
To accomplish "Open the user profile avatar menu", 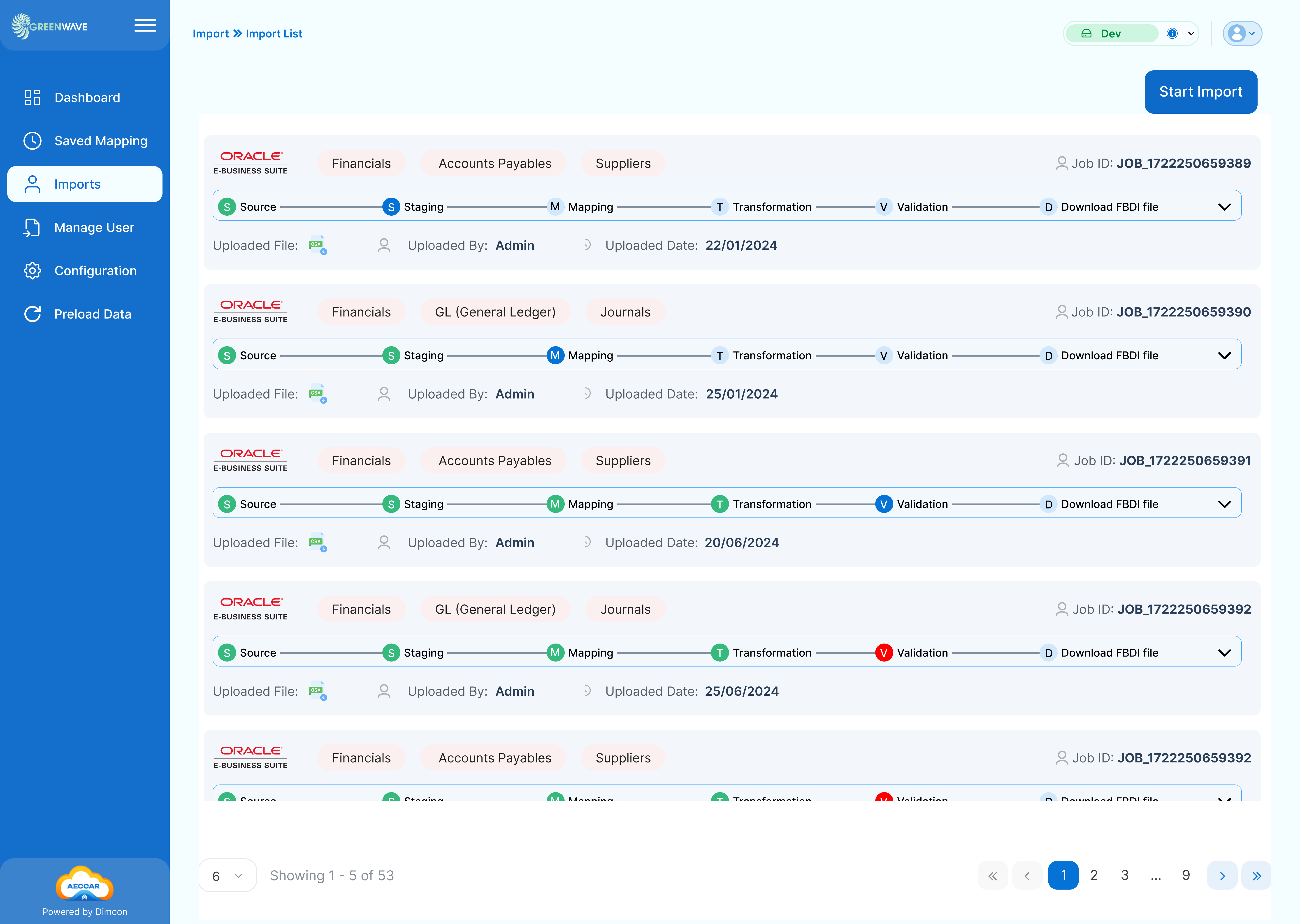I will tap(1242, 34).
